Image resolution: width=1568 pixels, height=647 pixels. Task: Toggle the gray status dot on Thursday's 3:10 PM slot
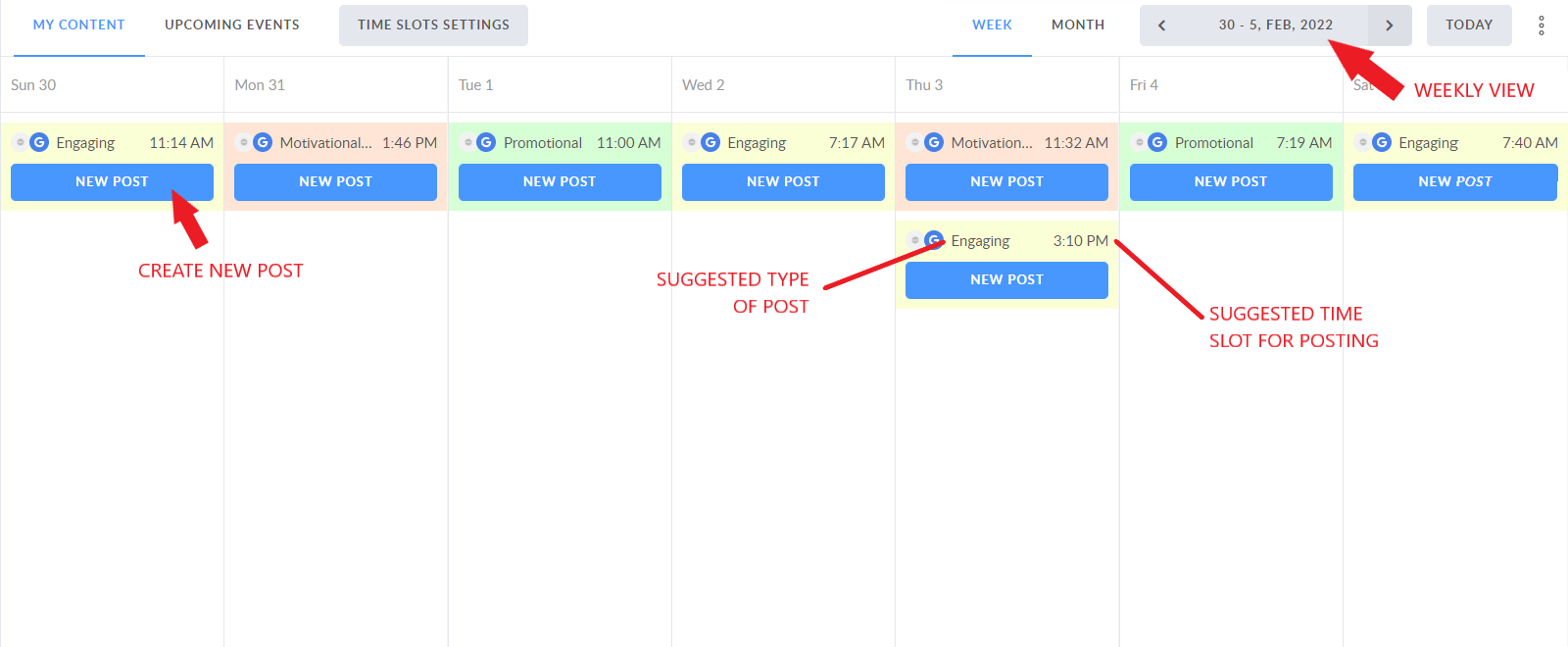click(x=914, y=239)
